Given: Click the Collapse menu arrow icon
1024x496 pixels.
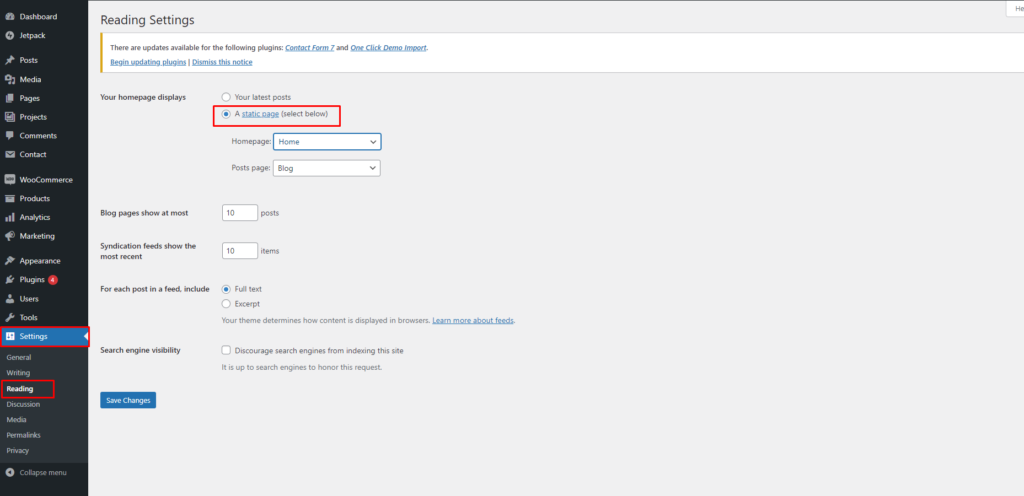Looking at the screenshot, I should tap(10, 472).
